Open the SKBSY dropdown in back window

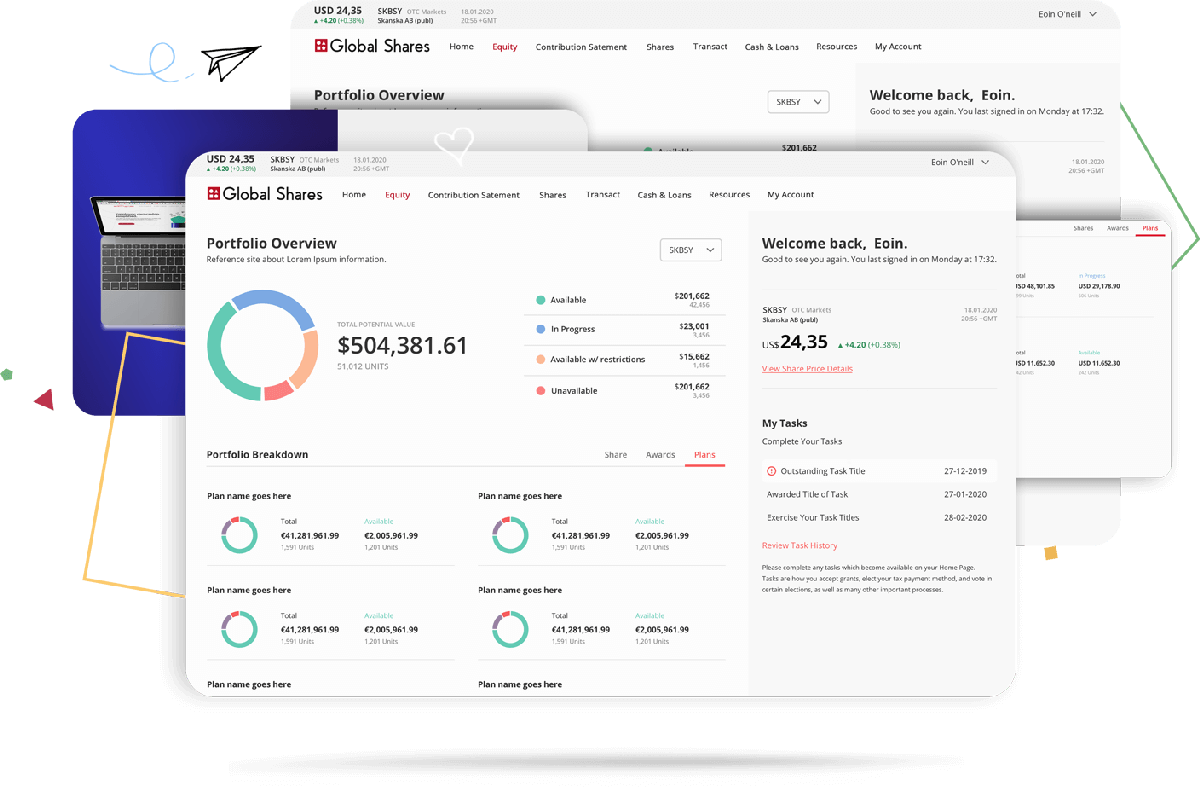click(x=798, y=102)
